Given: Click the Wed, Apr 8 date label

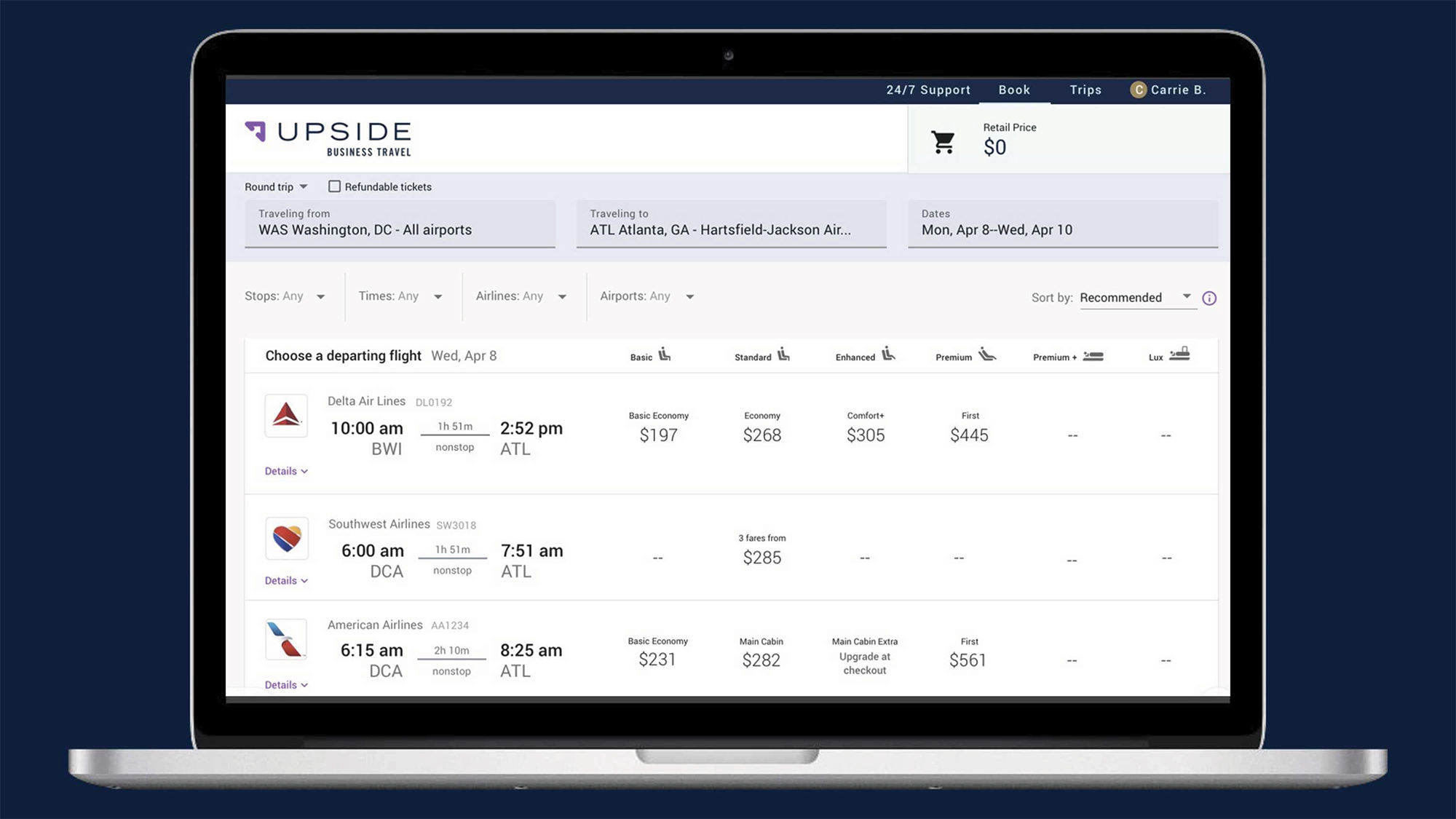Looking at the screenshot, I should point(464,356).
